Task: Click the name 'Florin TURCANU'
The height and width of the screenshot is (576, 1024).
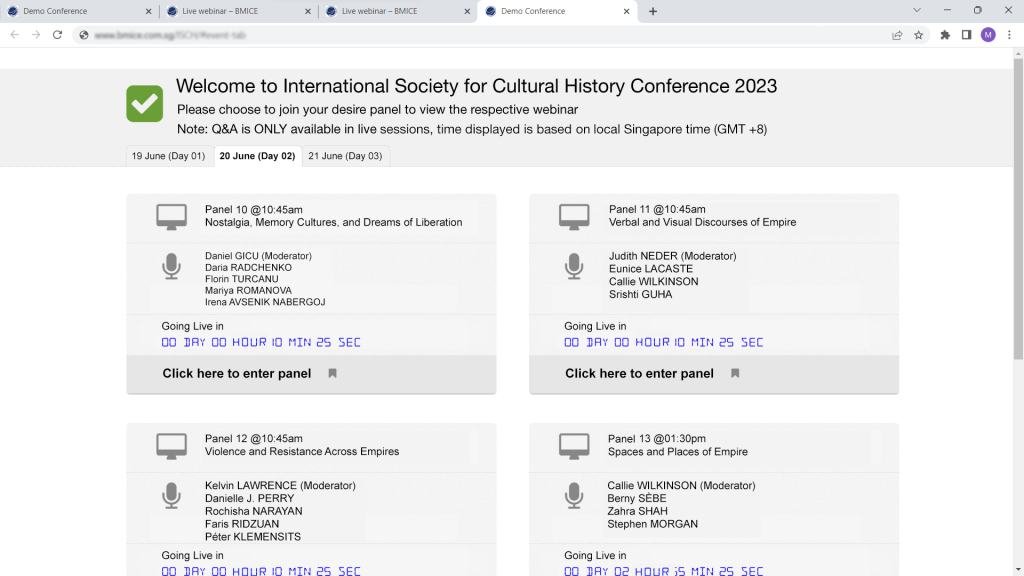Action: tap(242, 279)
